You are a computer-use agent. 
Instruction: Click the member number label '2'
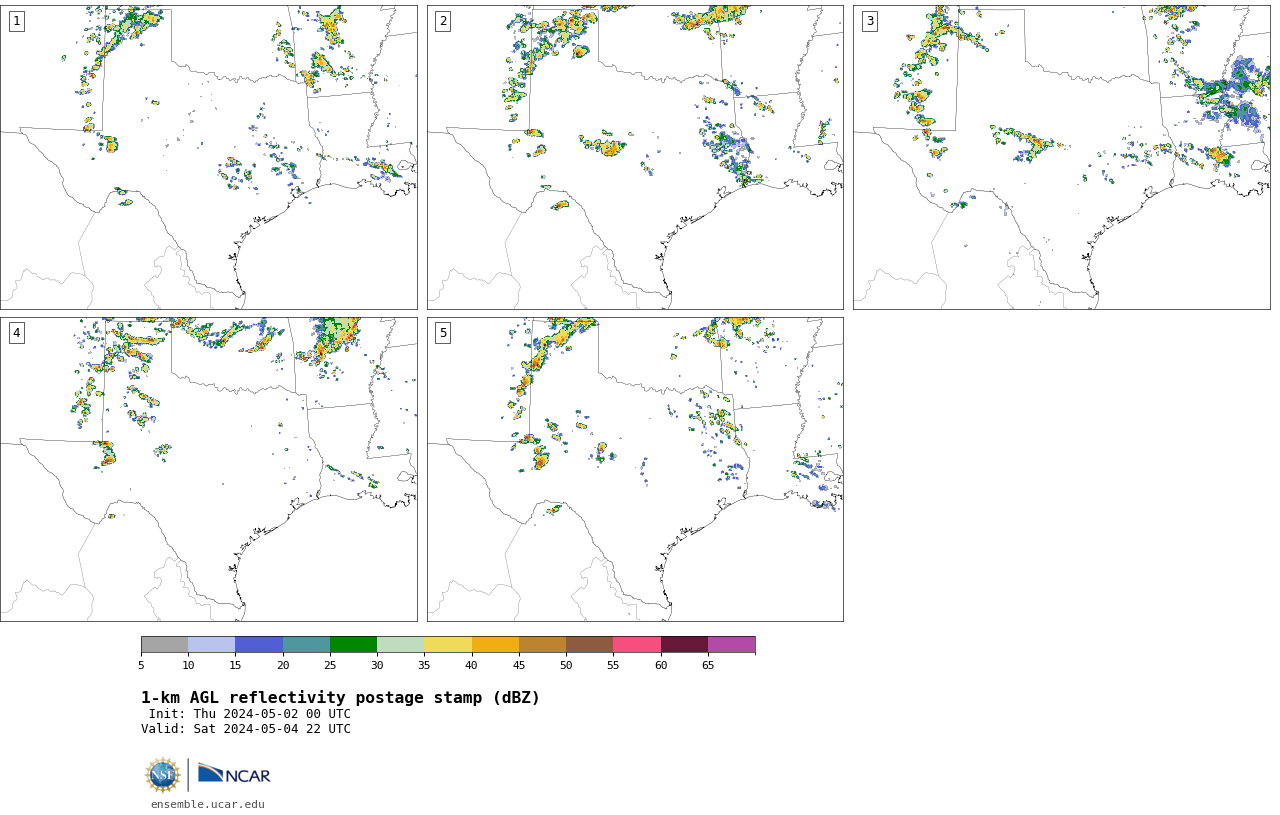tap(443, 21)
